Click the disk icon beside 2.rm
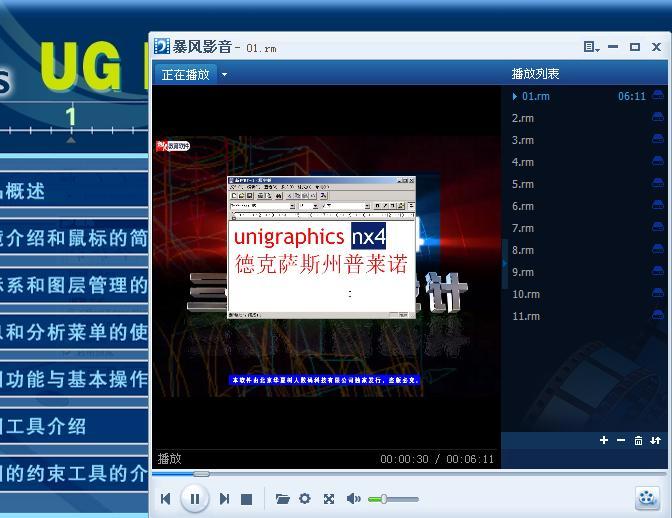672x518 pixels. pyautogui.click(x=658, y=117)
